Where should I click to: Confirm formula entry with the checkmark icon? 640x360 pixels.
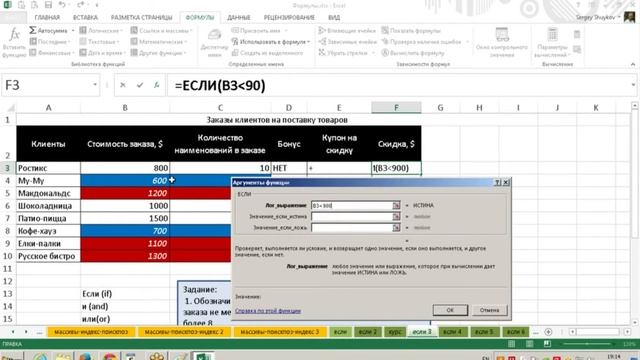pos(140,85)
